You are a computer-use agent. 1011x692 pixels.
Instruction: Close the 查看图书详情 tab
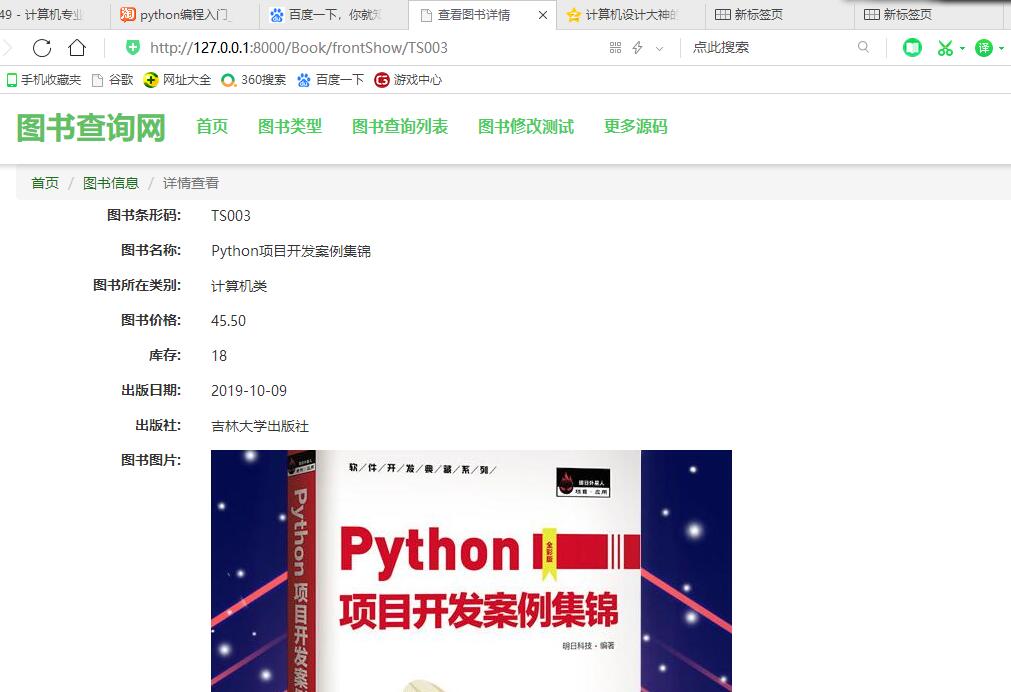click(x=543, y=15)
